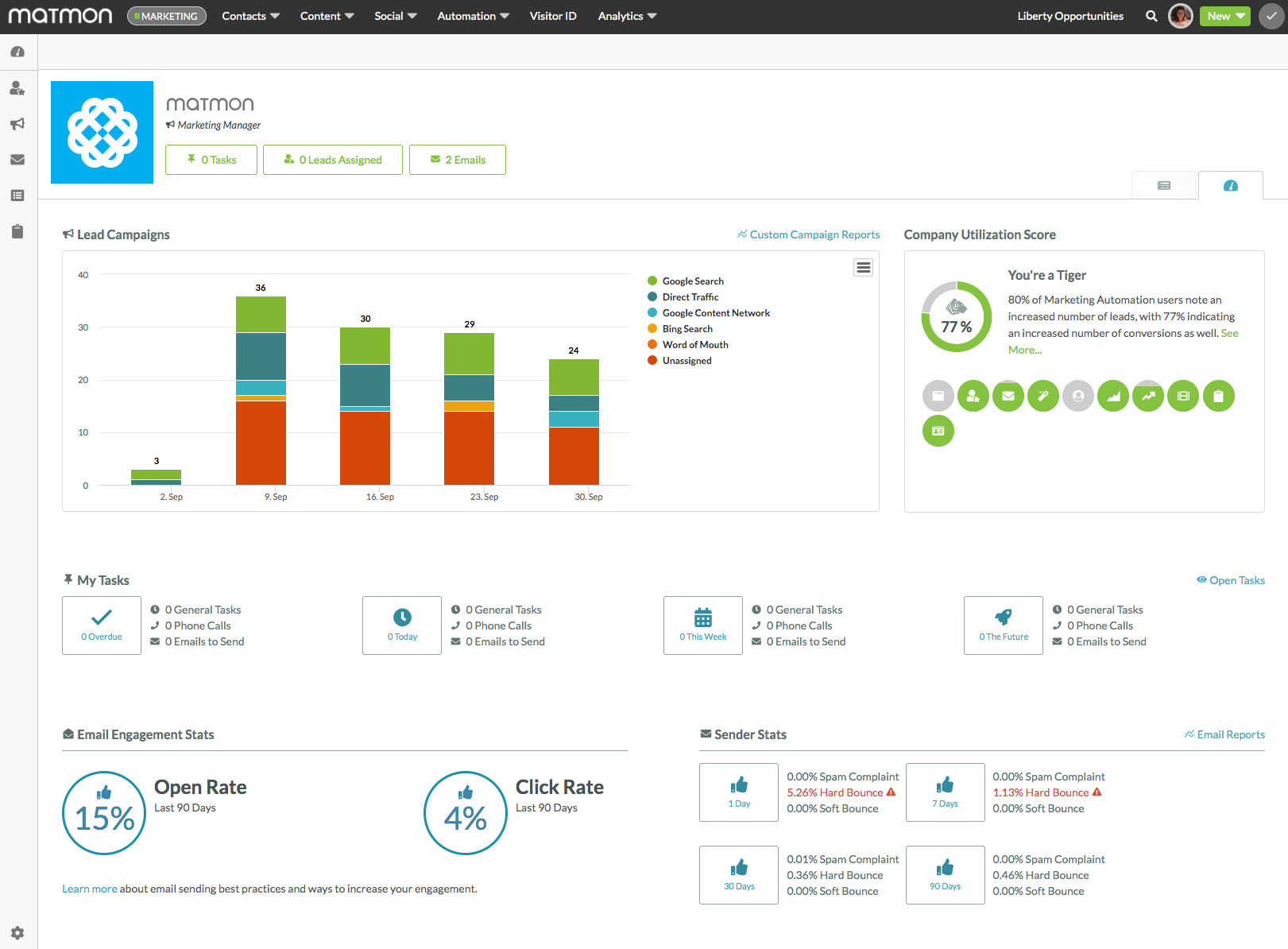Click the 4% Click Rate circle
Viewport: 1288px width, 949px height.
[x=466, y=813]
